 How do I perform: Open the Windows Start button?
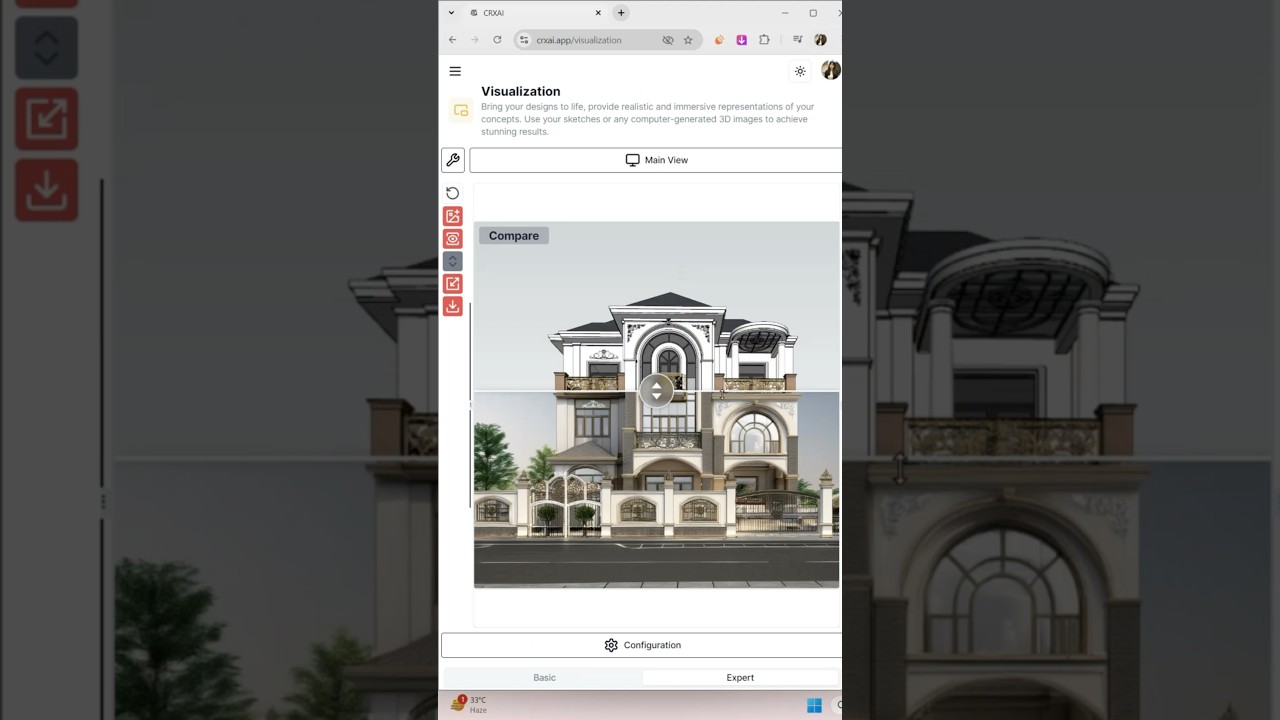tap(814, 706)
